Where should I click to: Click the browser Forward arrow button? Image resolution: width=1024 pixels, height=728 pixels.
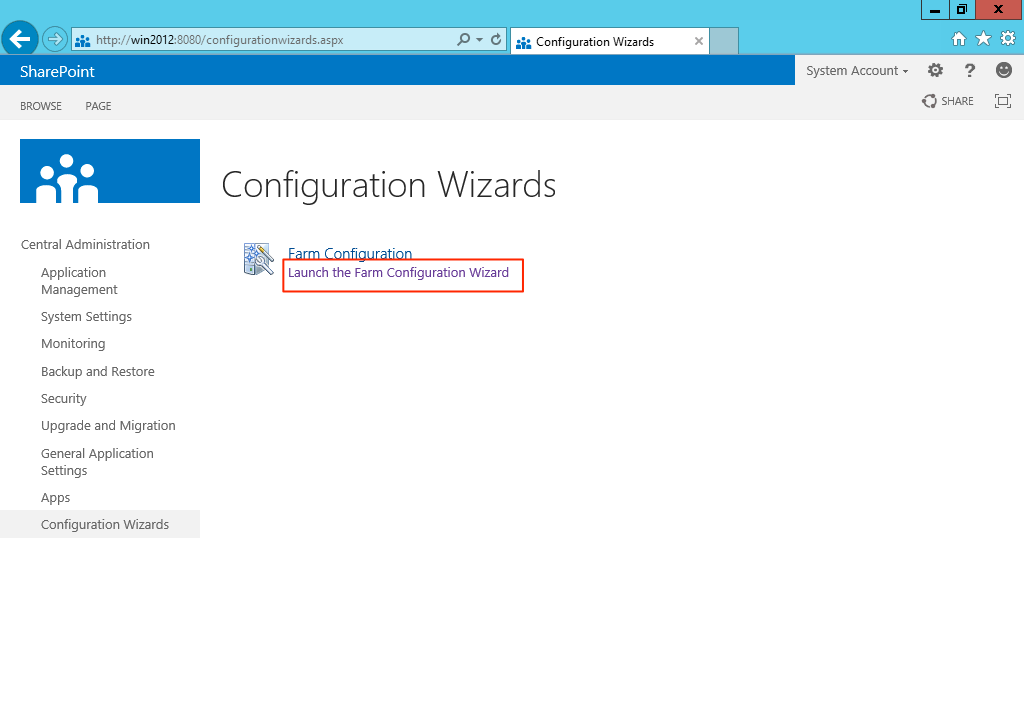pyautogui.click(x=55, y=40)
